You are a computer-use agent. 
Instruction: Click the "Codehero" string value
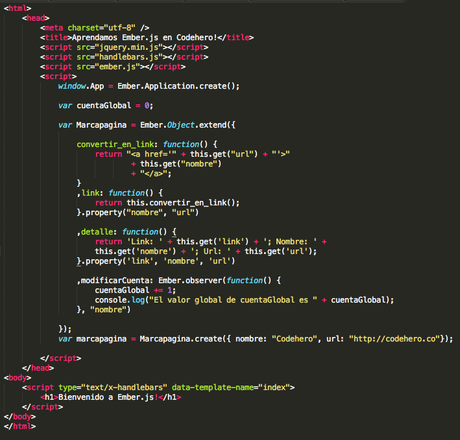pyautogui.click(x=294, y=339)
